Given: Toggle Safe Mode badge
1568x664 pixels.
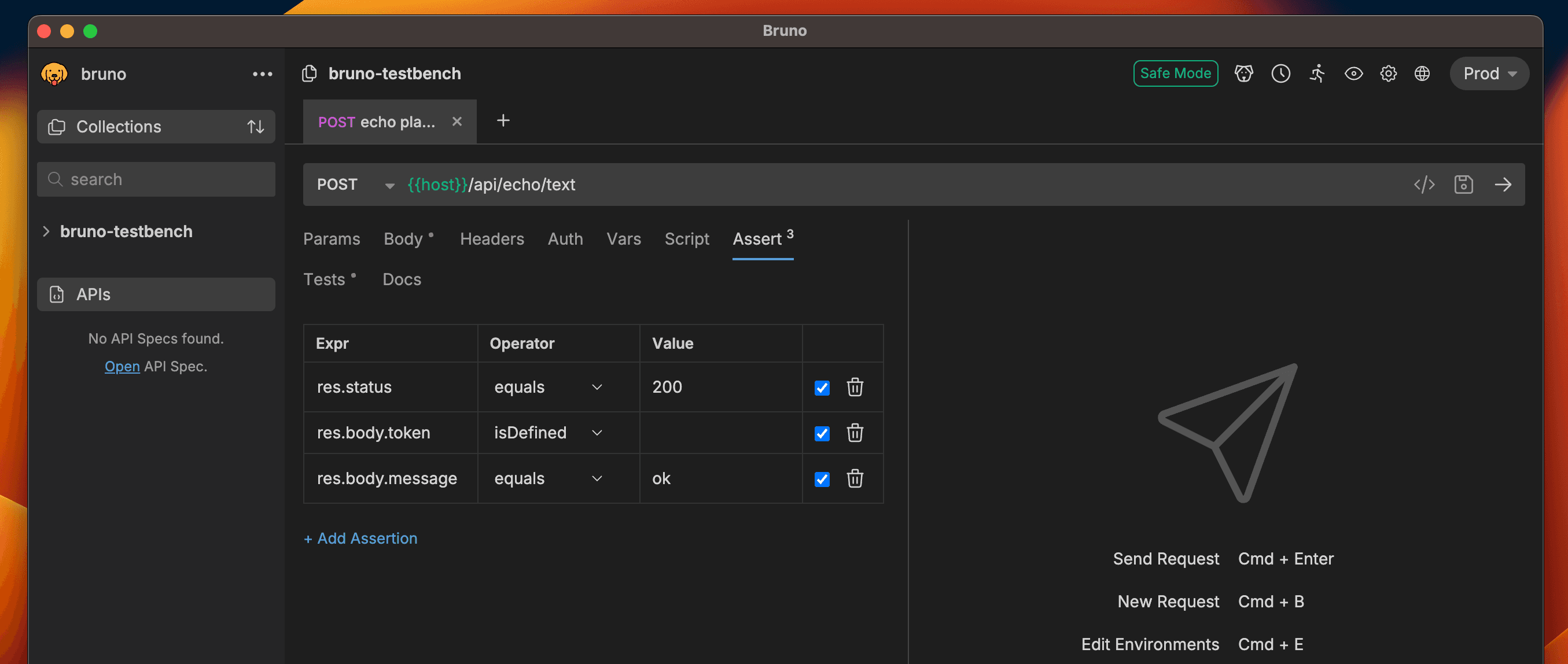Looking at the screenshot, I should [x=1175, y=73].
